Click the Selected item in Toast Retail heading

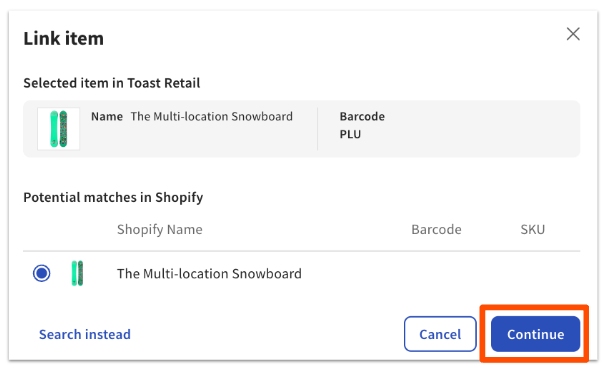tap(112, 83)
